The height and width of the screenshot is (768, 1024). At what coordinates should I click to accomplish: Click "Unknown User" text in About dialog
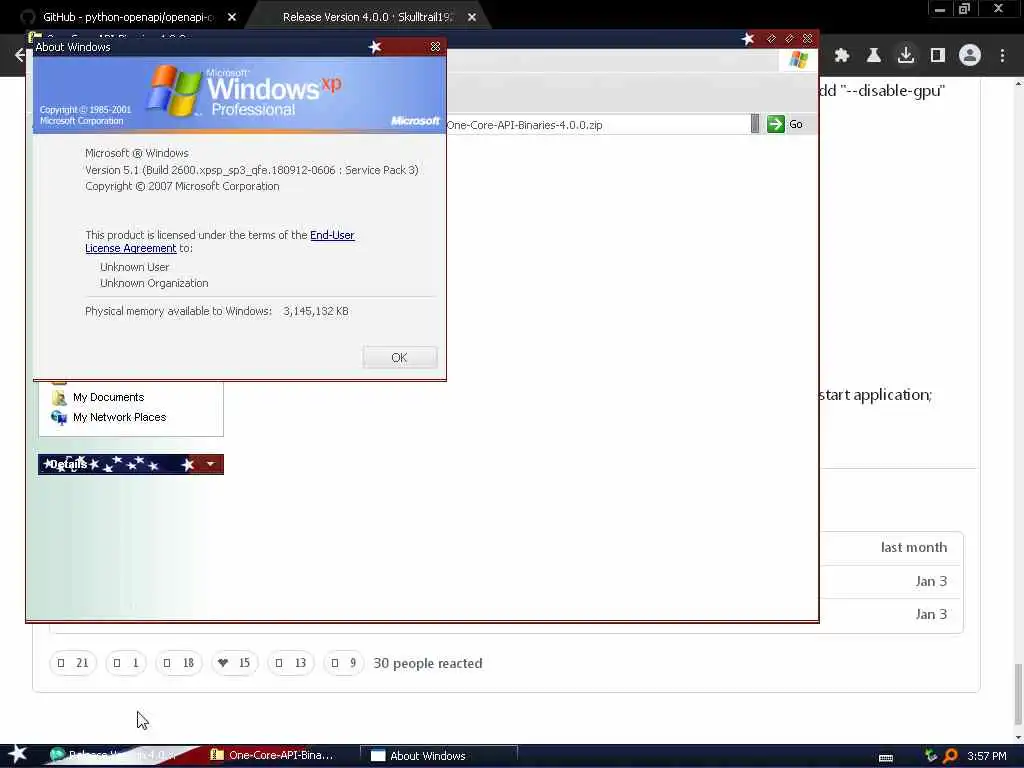[x=135, y=267]
